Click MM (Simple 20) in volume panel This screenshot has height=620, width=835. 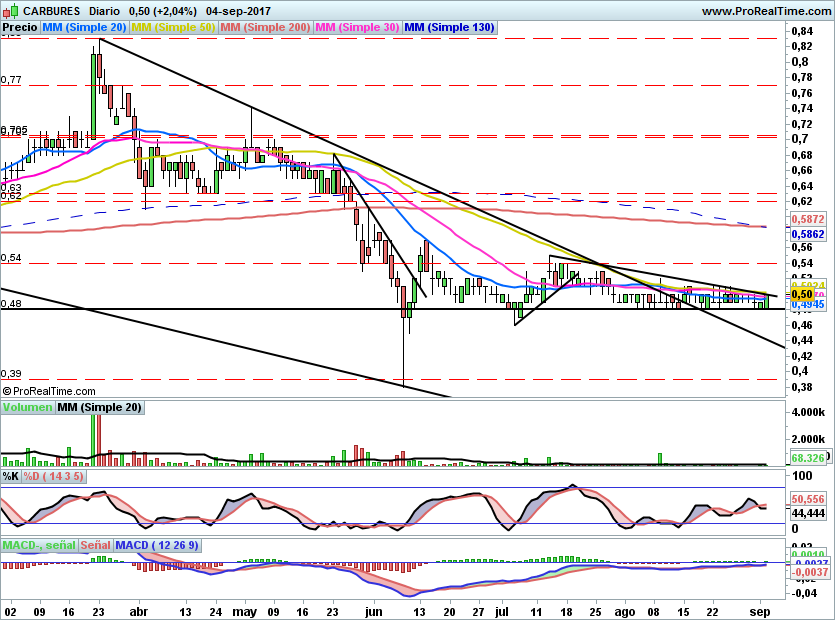pyautogui.click(x=99, y=407)
